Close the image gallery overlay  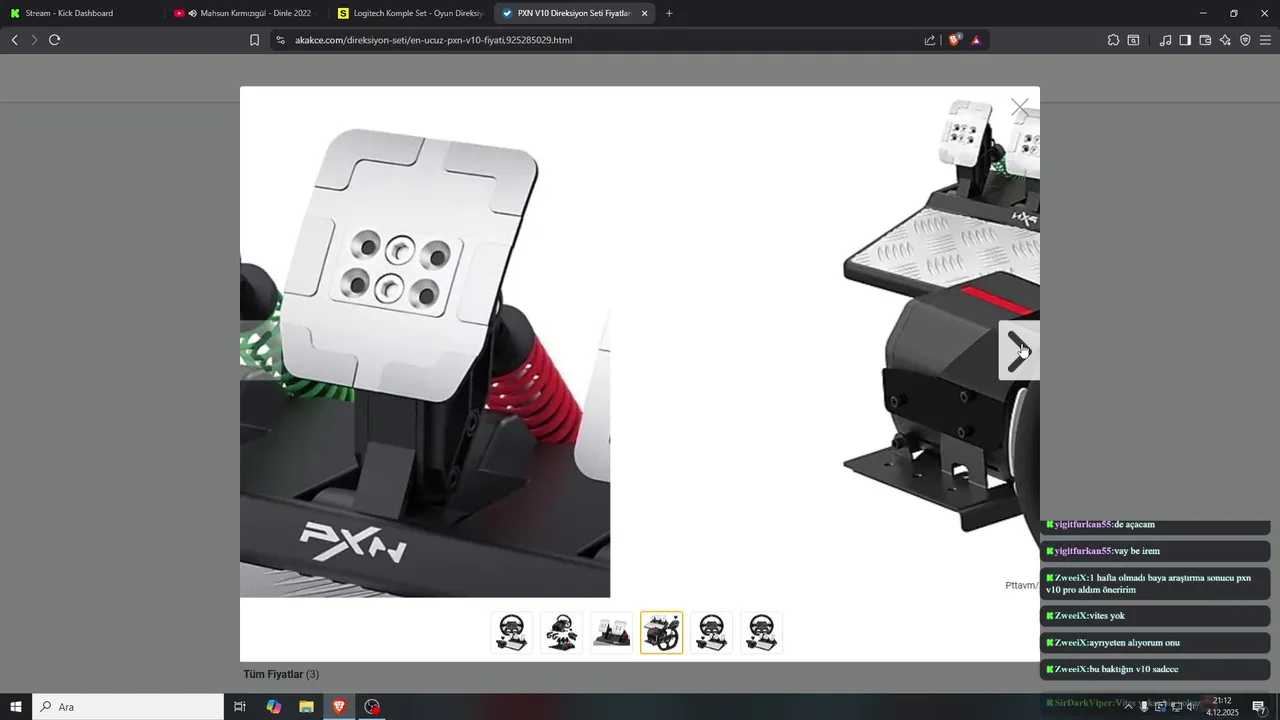point(1019,106)
